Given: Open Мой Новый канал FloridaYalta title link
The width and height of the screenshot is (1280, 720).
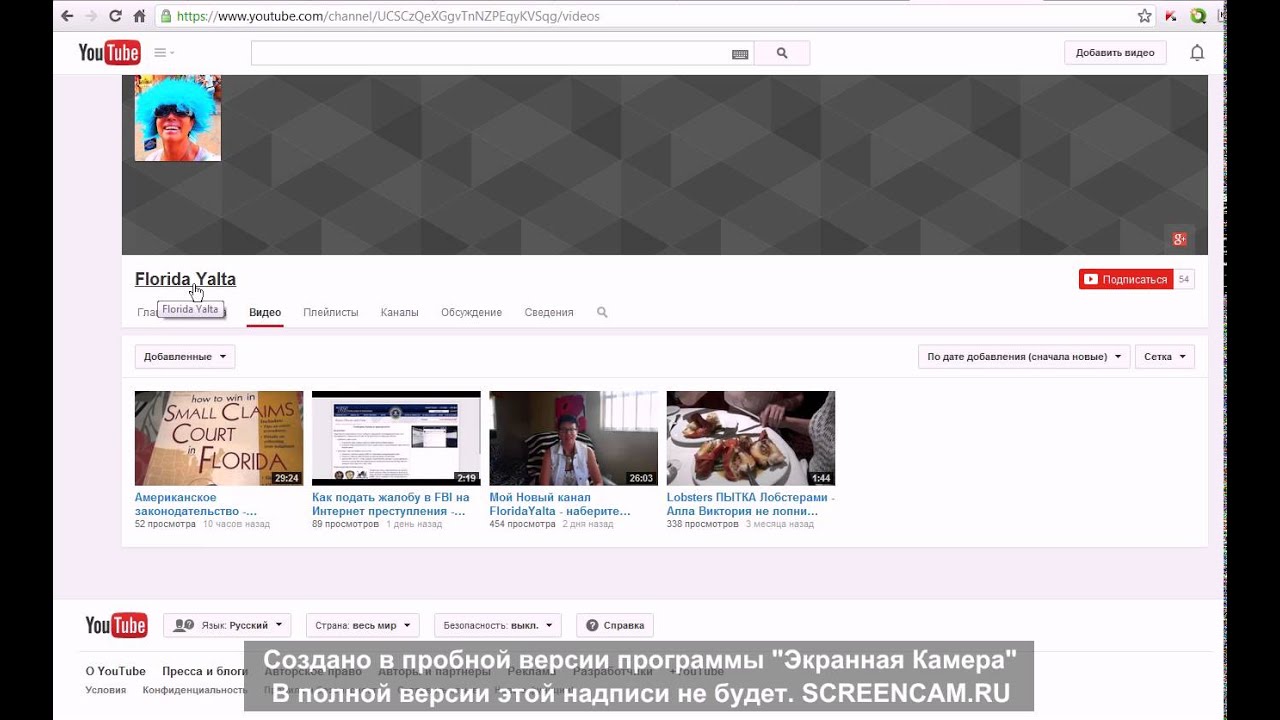Looking at the screenshot, I should [x=559, y=504].
